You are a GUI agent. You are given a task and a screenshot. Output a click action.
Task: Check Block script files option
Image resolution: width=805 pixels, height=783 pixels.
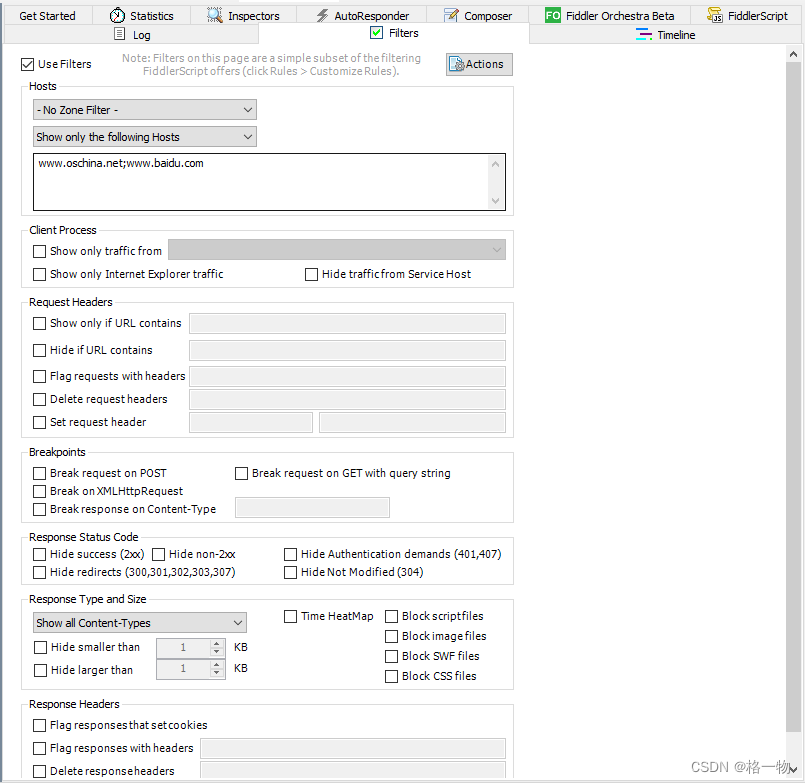pos(391,616)
